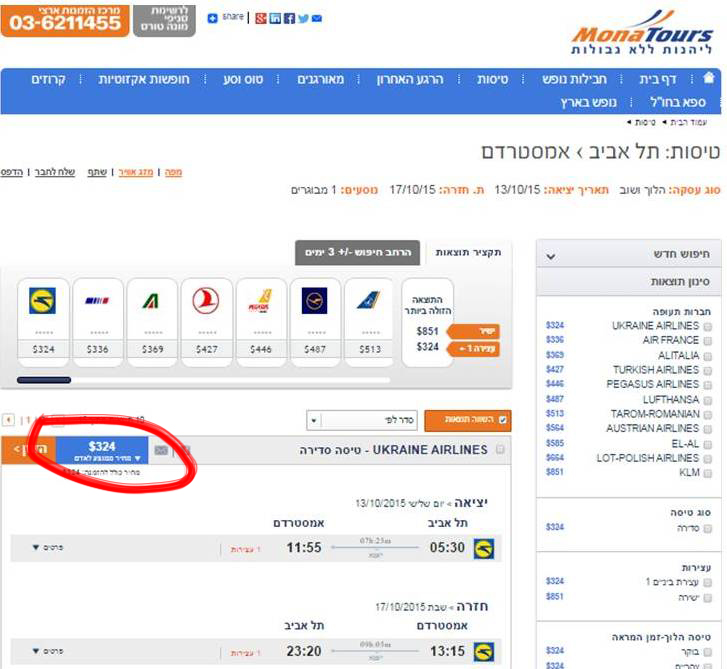Click the Twitter share icon

point(303,19)
